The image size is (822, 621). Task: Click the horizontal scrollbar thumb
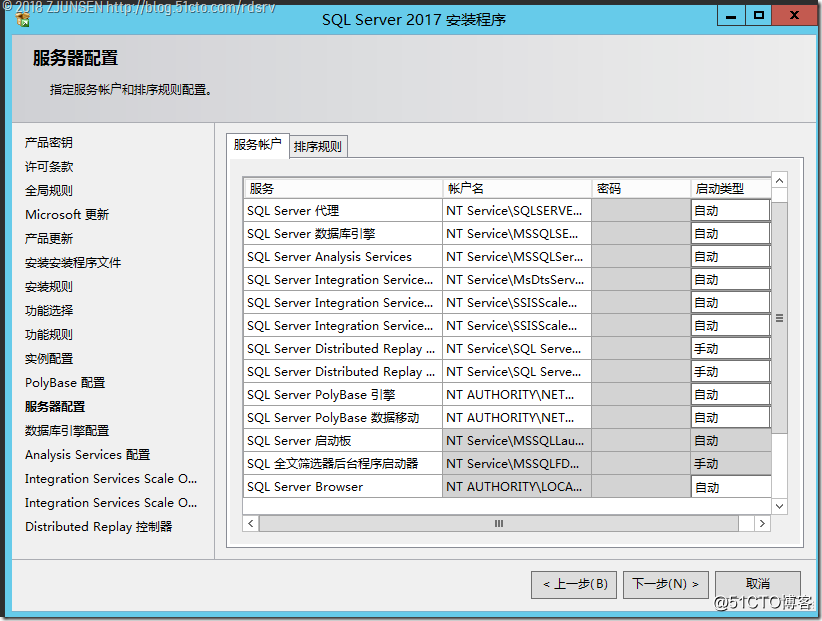tap(499, 524)
